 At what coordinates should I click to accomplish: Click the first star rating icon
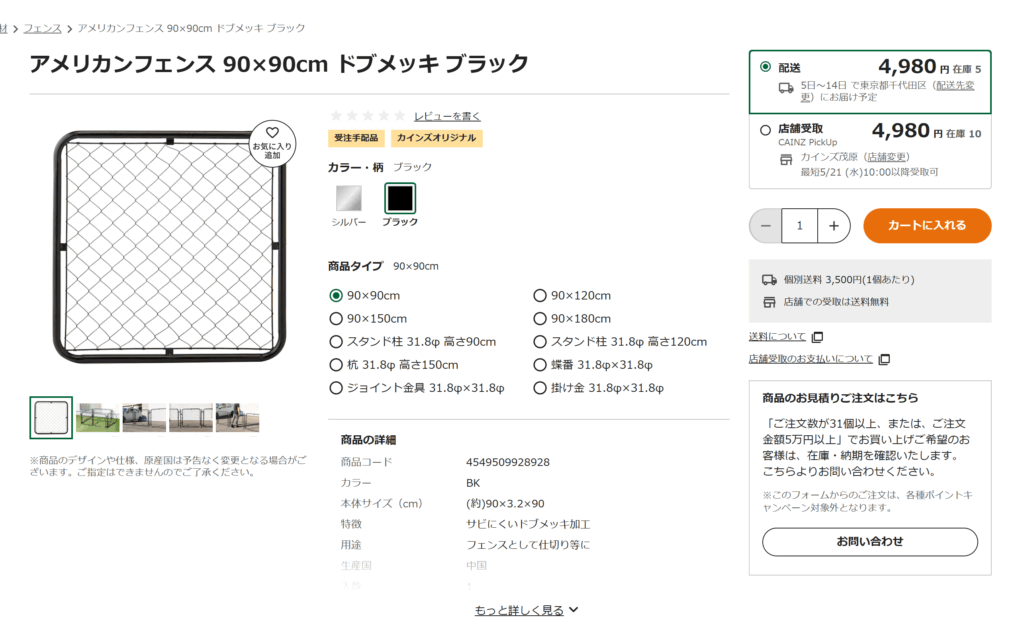(336, 116)
